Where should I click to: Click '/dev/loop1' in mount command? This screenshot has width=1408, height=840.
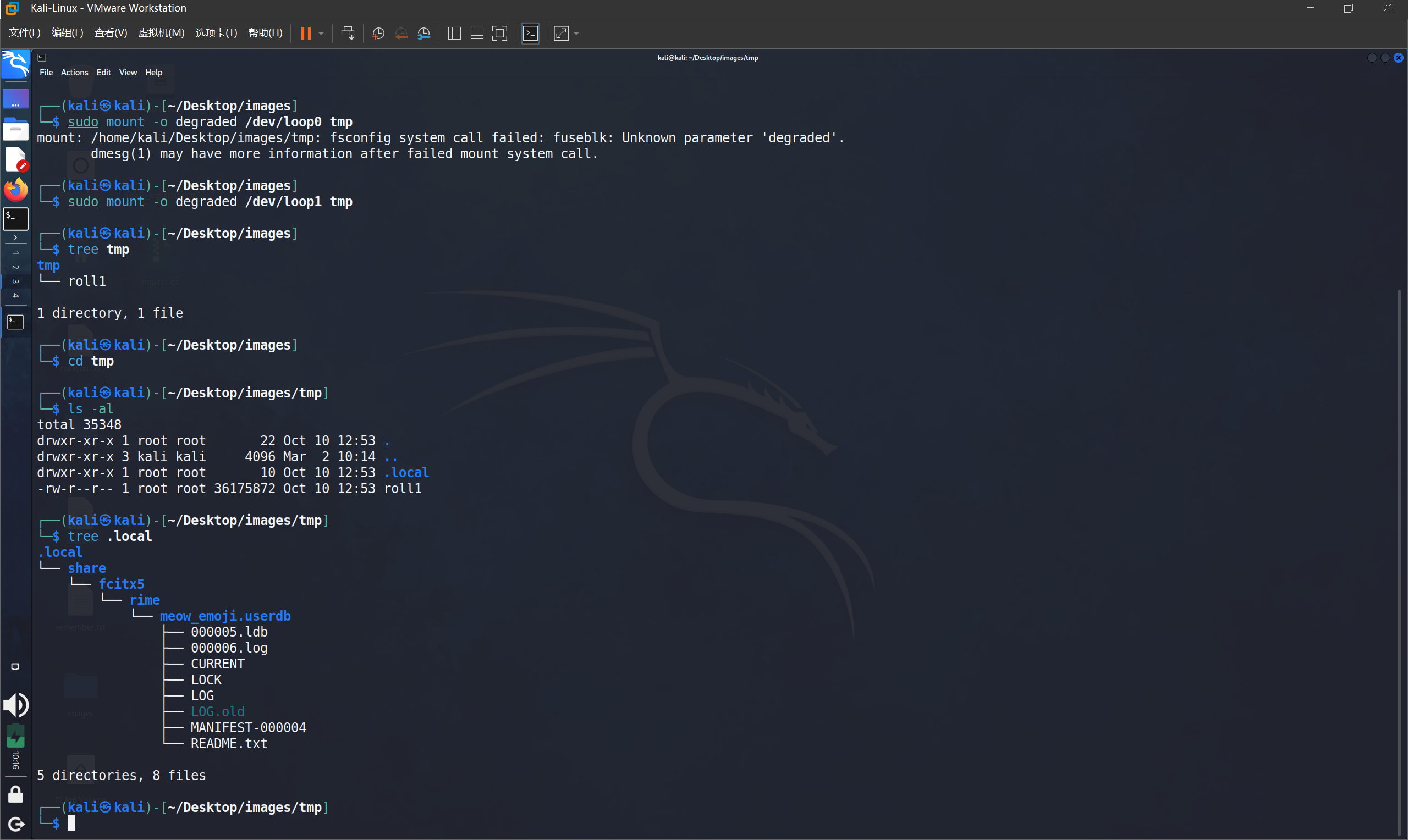coord(283,202)
